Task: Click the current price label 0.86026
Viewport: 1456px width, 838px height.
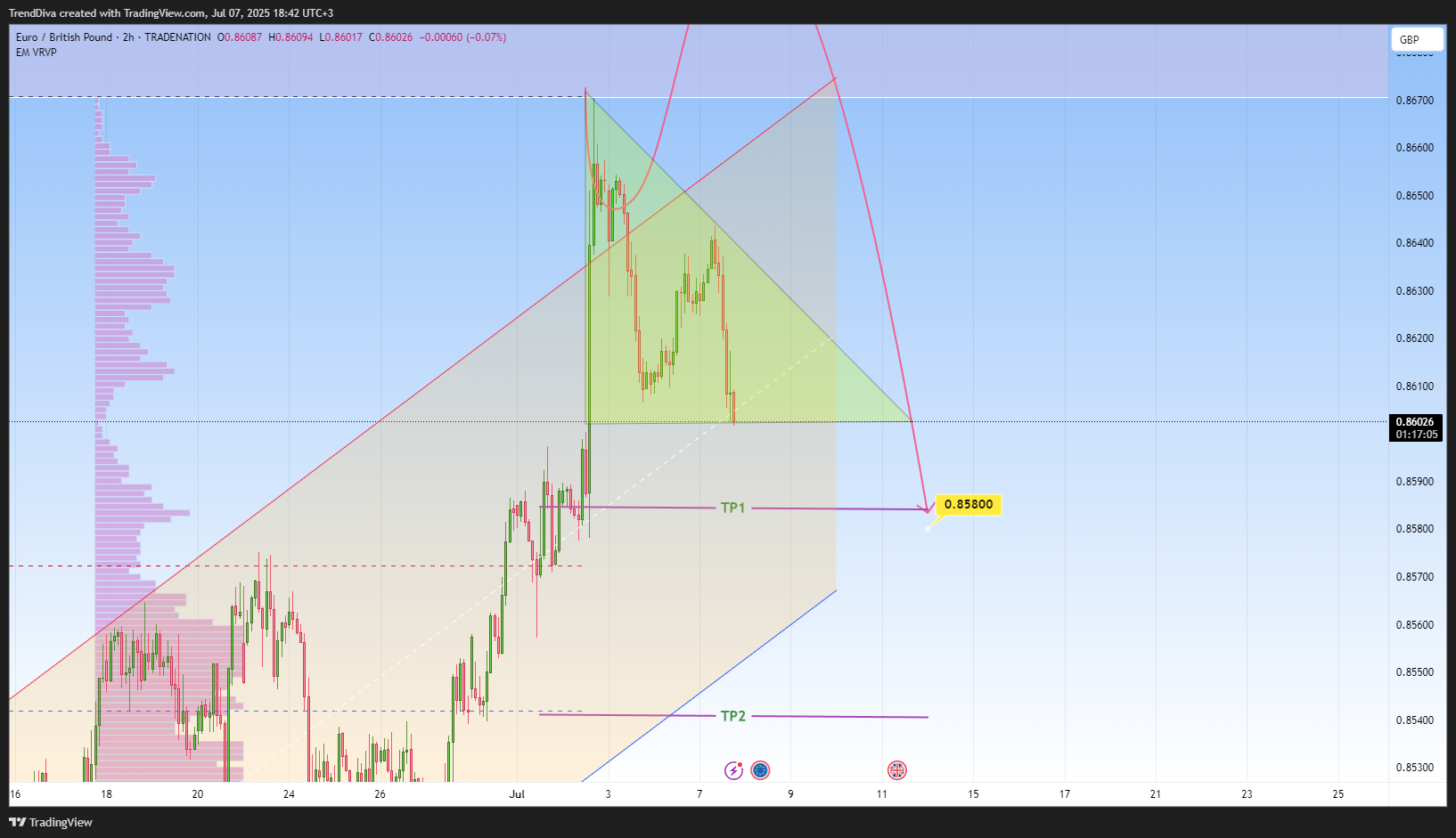Action: pyautogui.click(x=1415, y=422)
